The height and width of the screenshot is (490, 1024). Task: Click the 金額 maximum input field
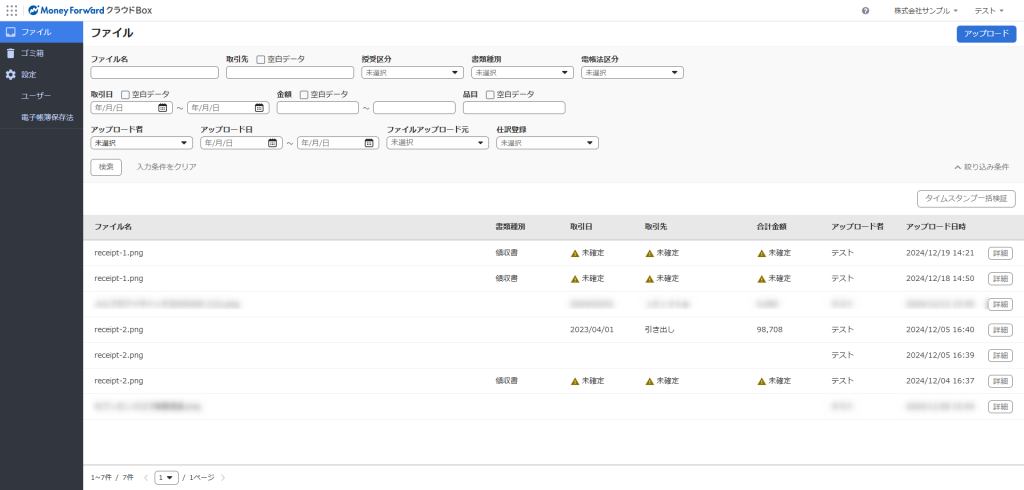click(x=414, y=108)
